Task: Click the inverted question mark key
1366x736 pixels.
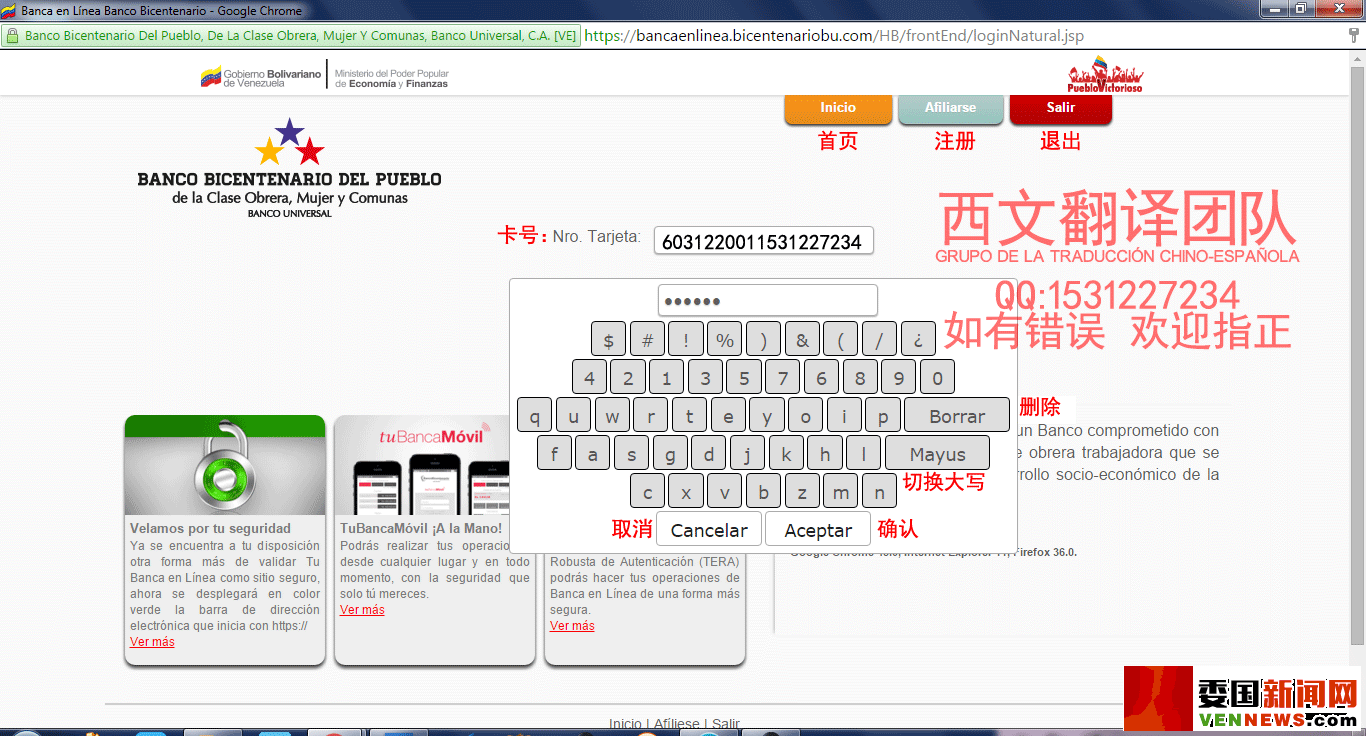Action: (918, 339)
